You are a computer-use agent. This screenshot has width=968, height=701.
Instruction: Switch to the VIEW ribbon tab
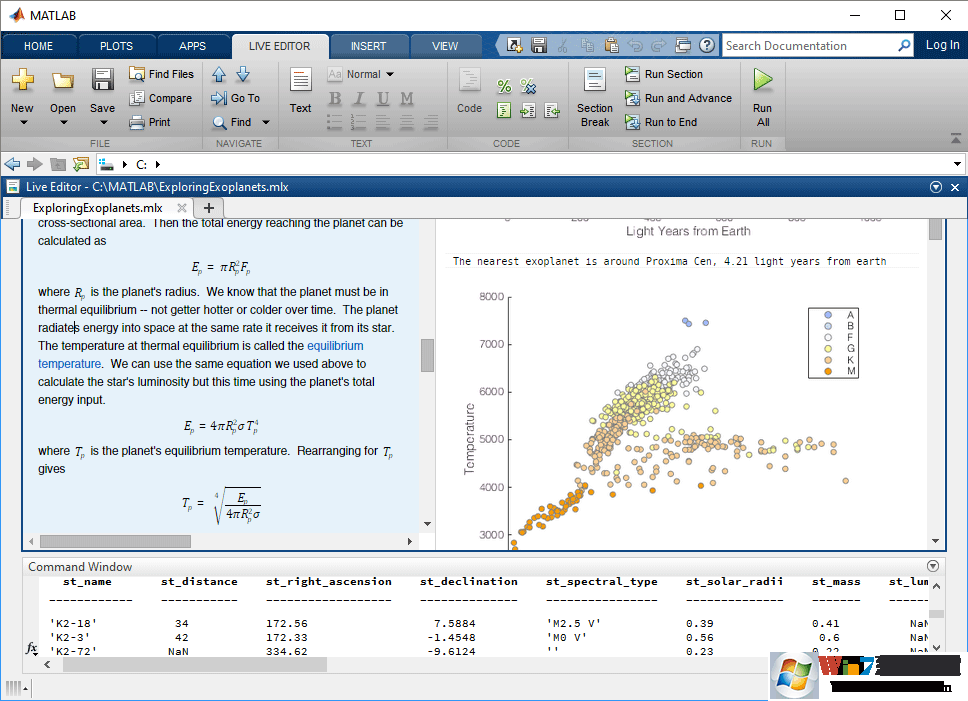click(x=445, y=45)
